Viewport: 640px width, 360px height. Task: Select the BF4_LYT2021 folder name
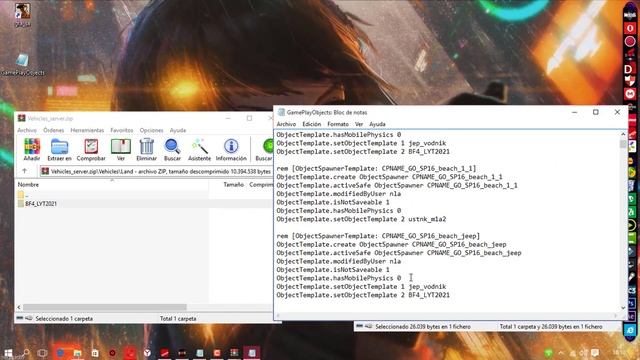[41, 204]
